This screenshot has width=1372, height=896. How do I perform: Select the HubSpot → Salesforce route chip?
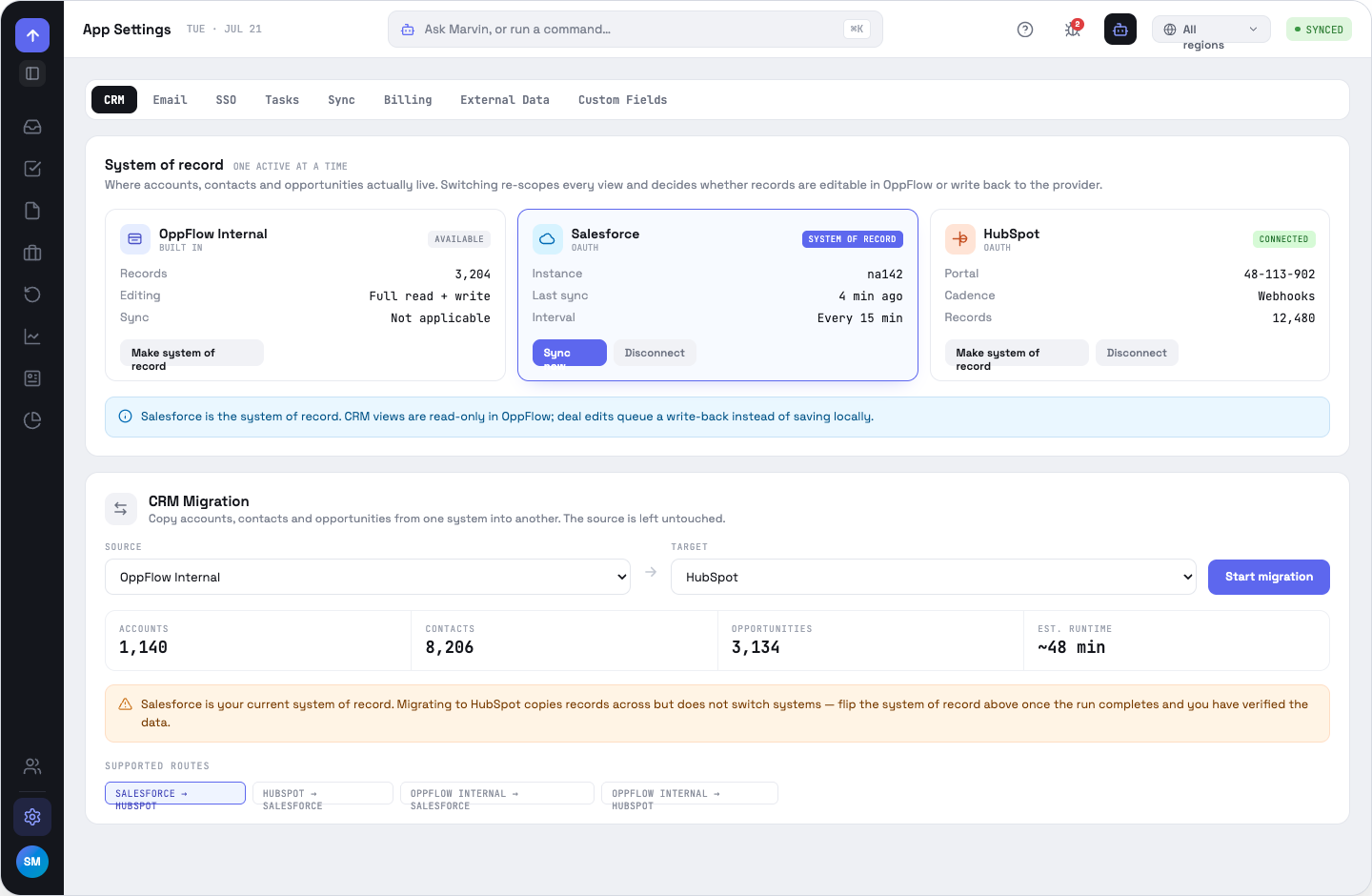pyautogui.click(x=323, y=793)
